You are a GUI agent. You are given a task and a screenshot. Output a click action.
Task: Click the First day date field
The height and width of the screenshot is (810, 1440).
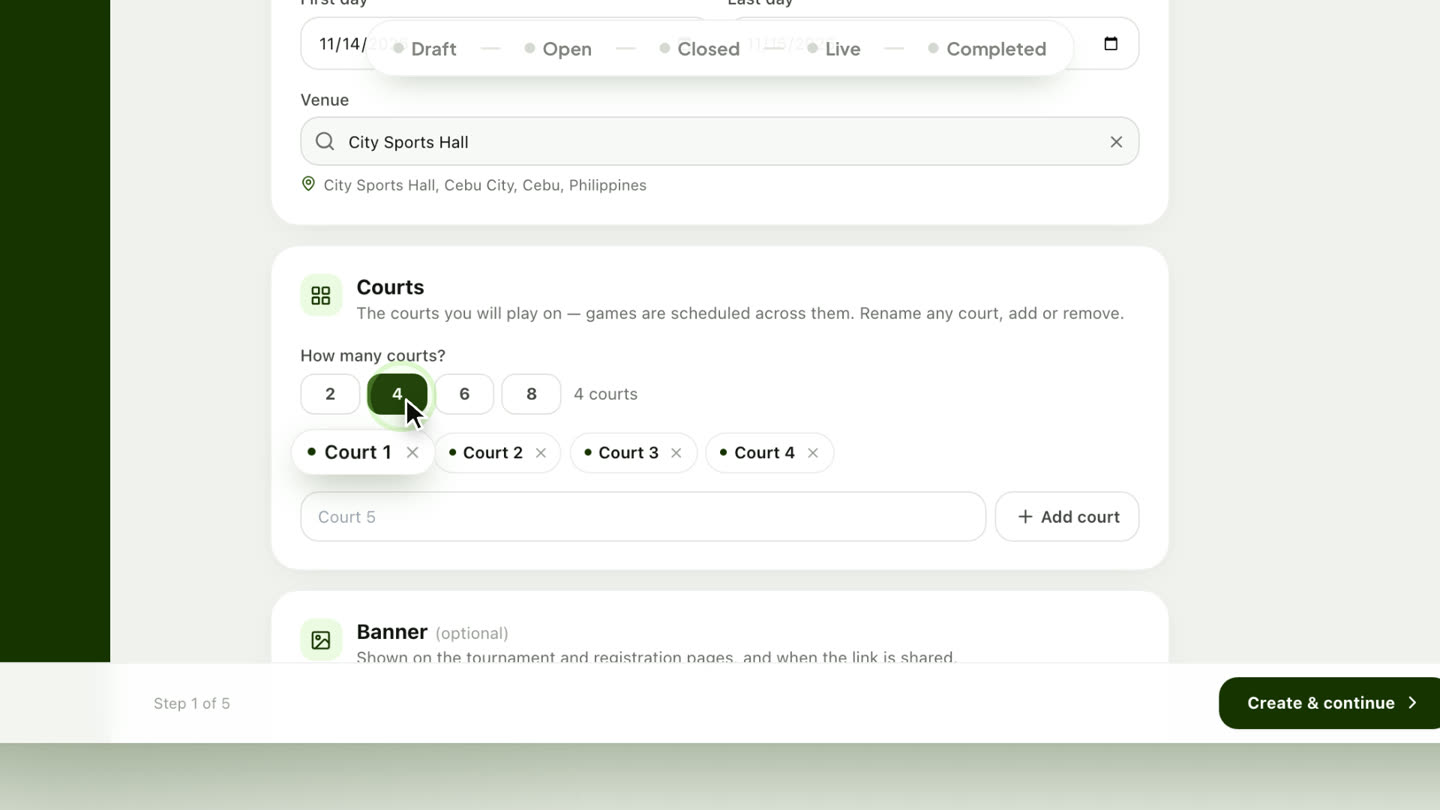pos(505,43)
